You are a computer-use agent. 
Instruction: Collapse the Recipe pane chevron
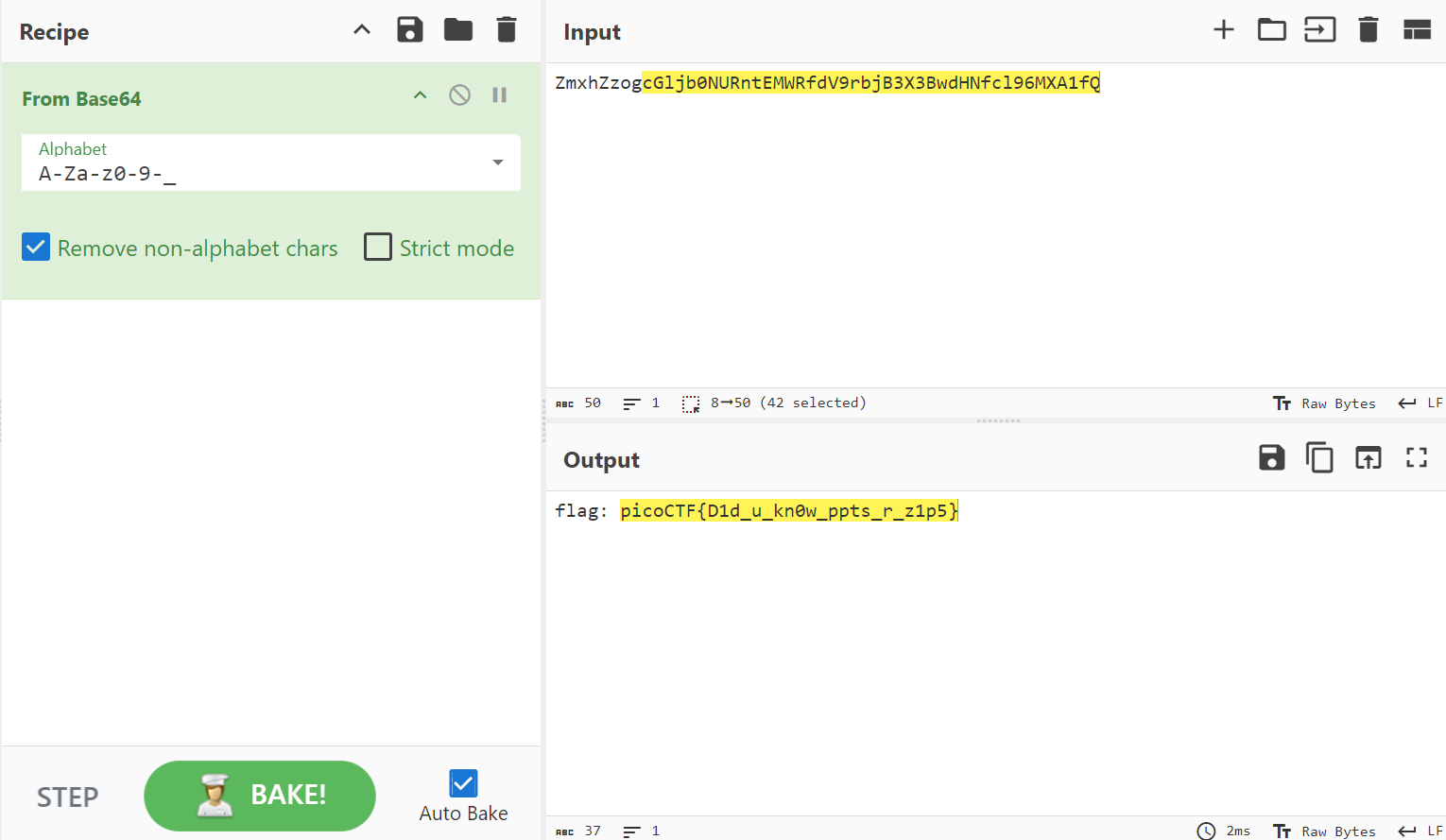click(362, 30)
